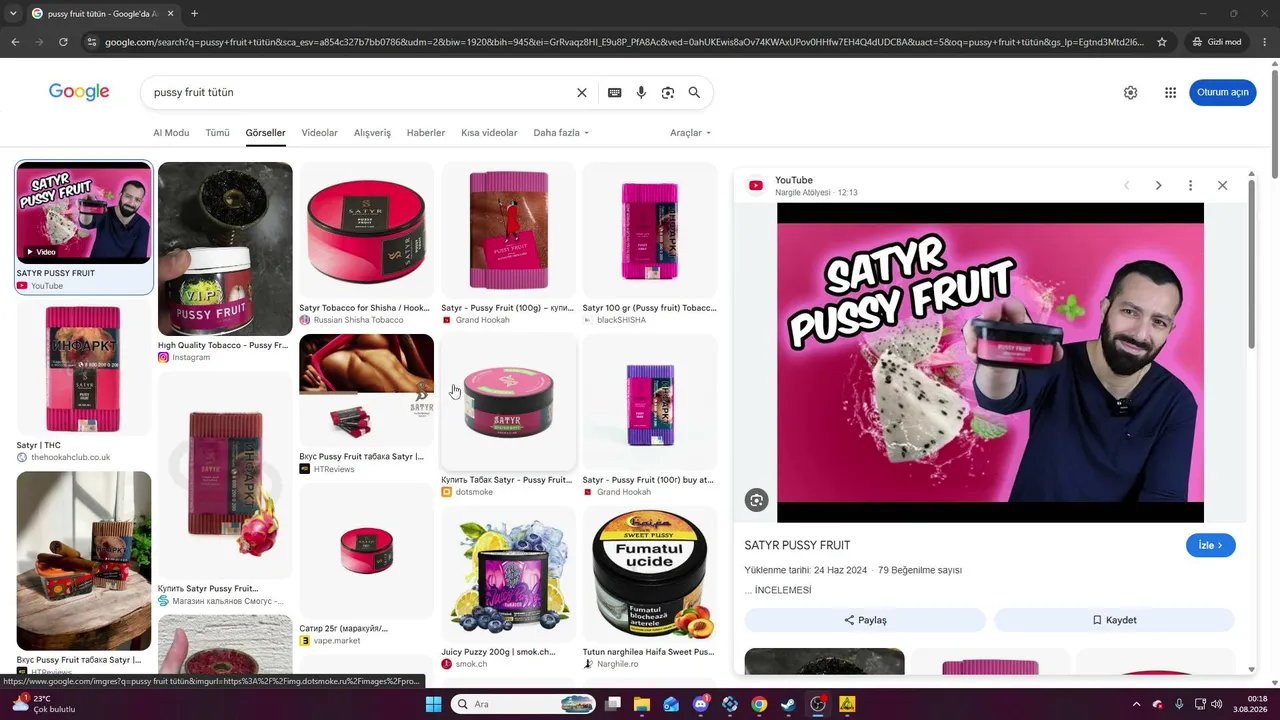Show hidden system tray icons
The image size is (1280, 720).
tap(1136, 704)
